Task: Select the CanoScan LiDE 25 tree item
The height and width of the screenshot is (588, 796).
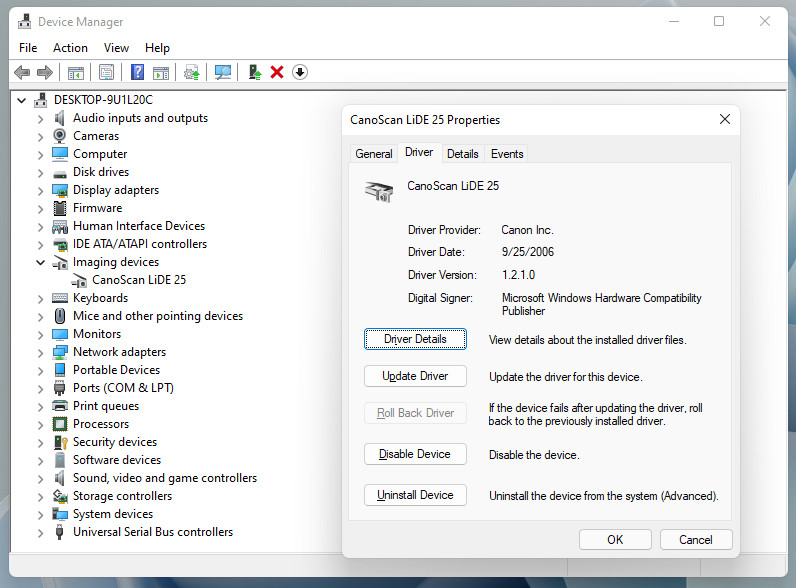Action: tap(139, 280)
